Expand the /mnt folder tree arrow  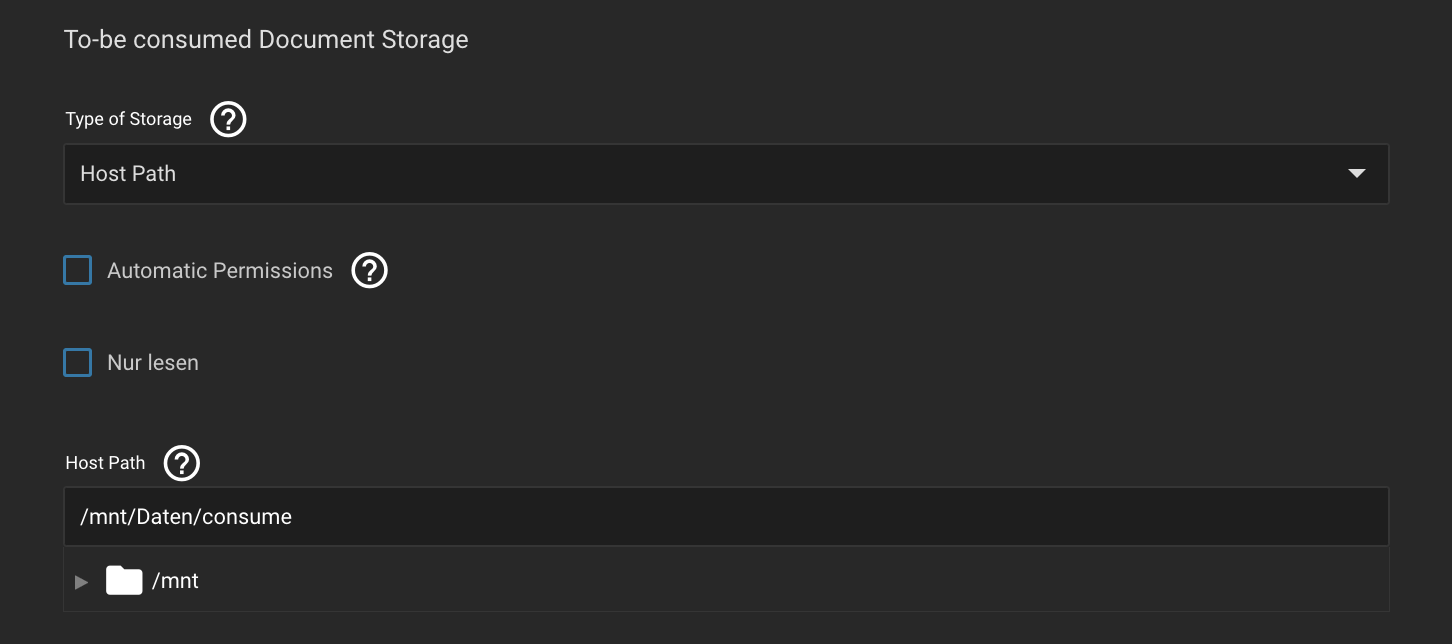tap(82, 581)
